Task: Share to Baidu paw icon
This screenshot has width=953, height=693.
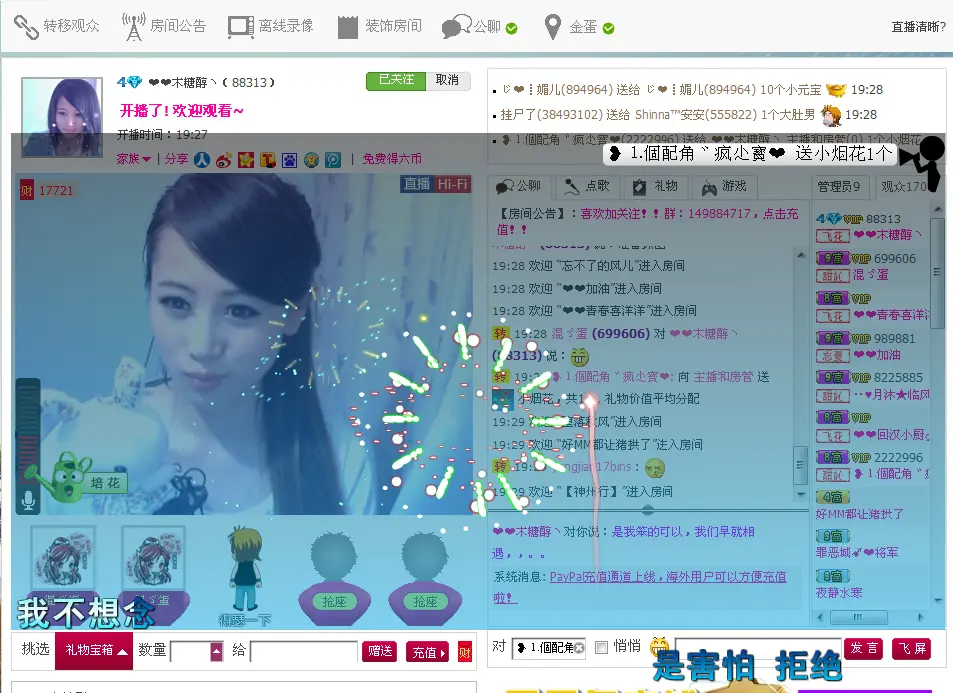Action: (x=289, y=159)
